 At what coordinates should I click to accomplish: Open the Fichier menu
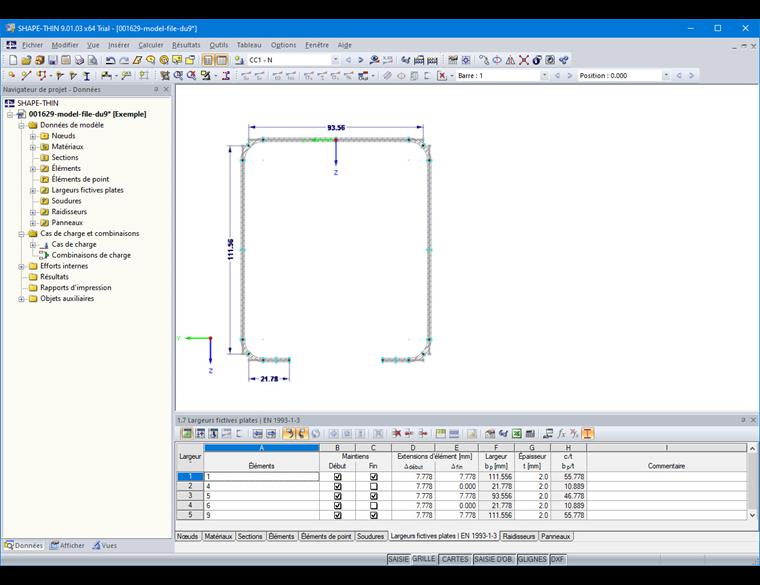(x=32, y=45)
